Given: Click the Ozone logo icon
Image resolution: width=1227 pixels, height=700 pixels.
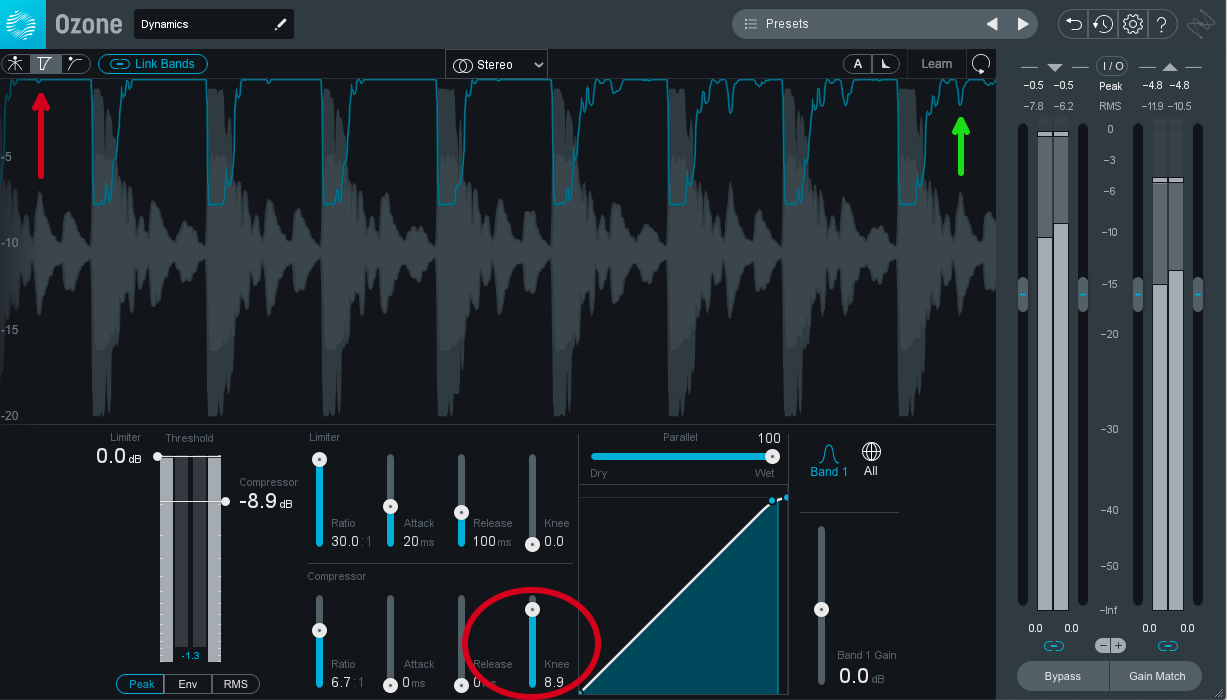Looking at the screenshot, I should [x=21, y=23].
